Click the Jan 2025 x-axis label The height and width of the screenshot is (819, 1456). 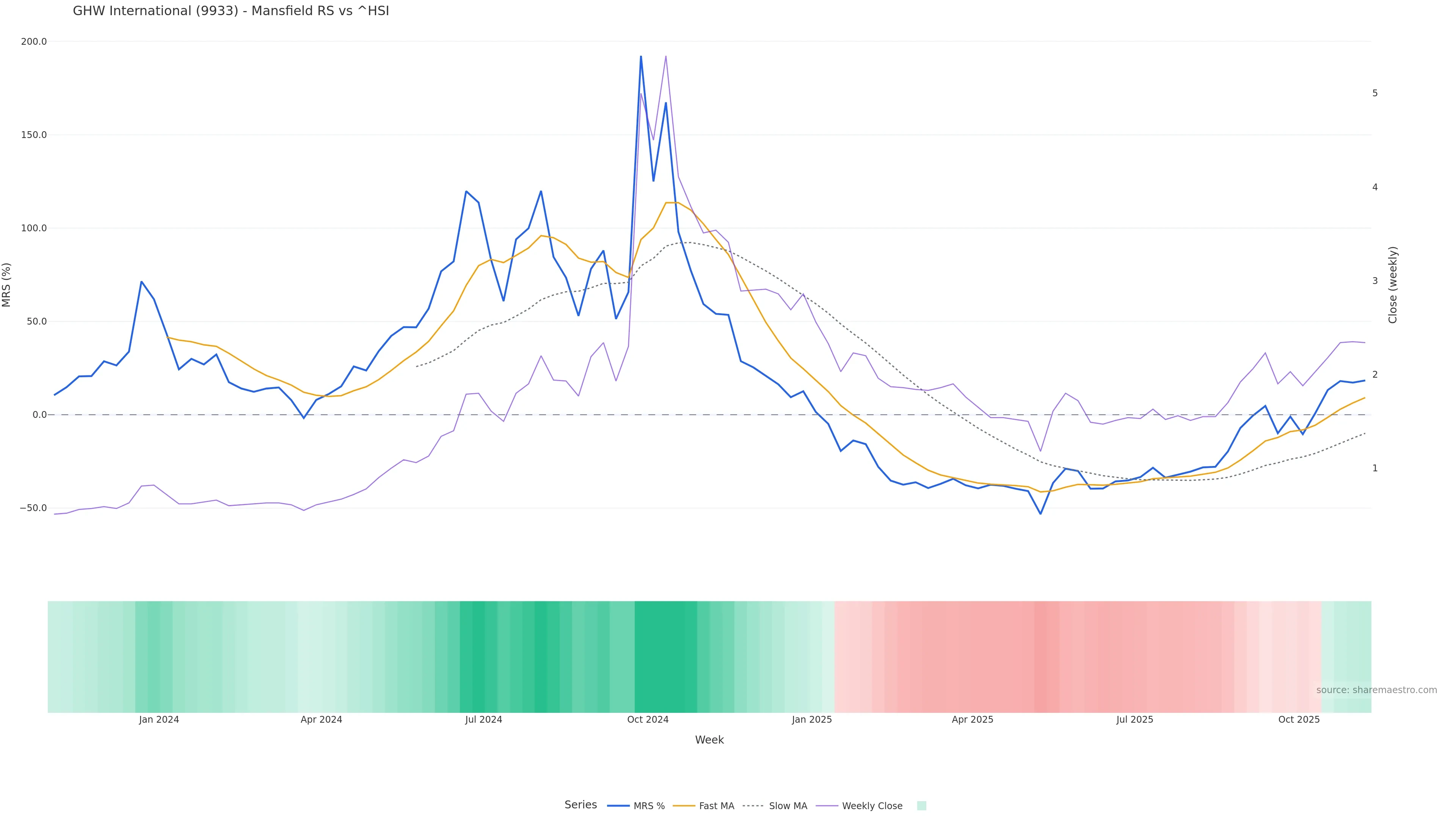coord(812,720)
